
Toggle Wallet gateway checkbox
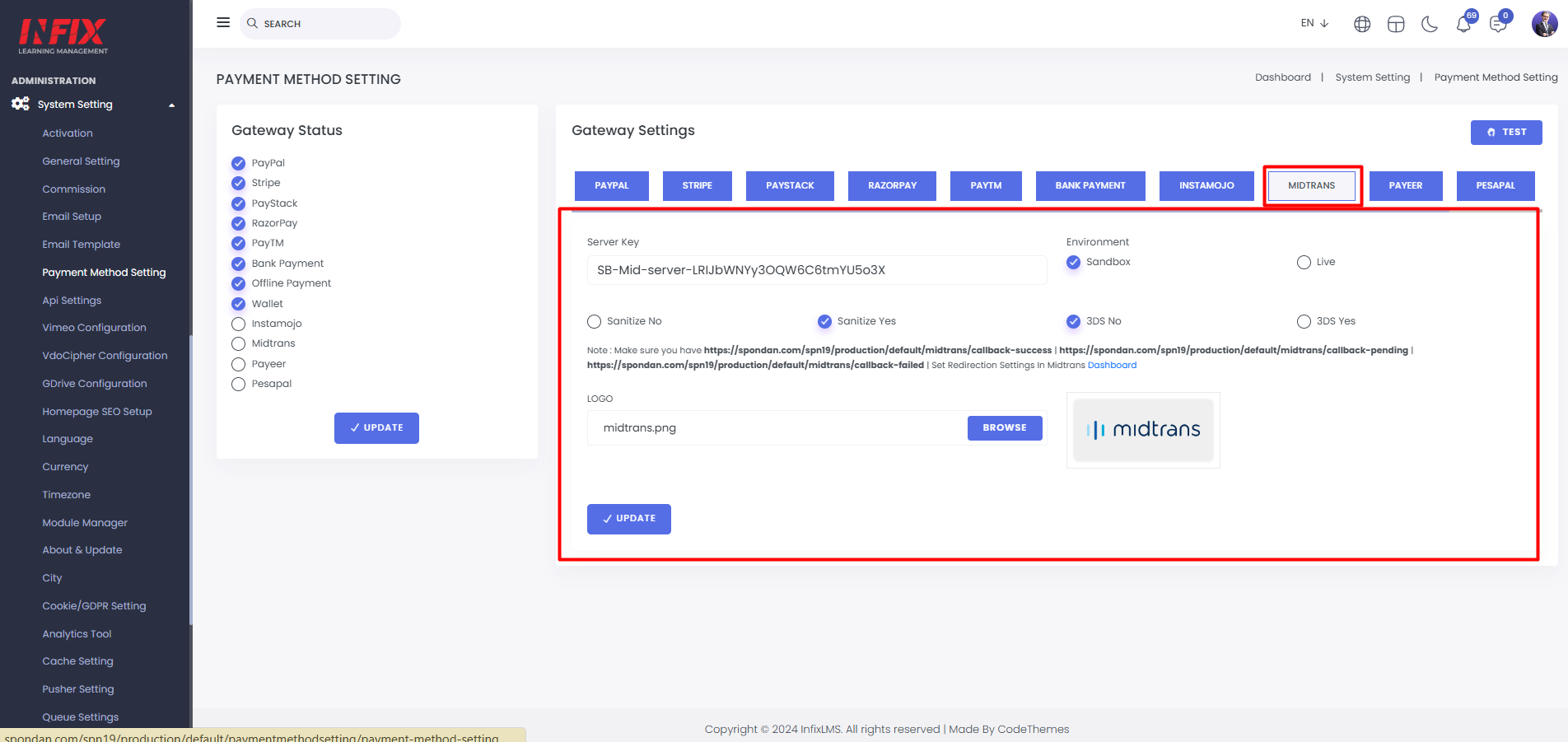coord(238,304)
